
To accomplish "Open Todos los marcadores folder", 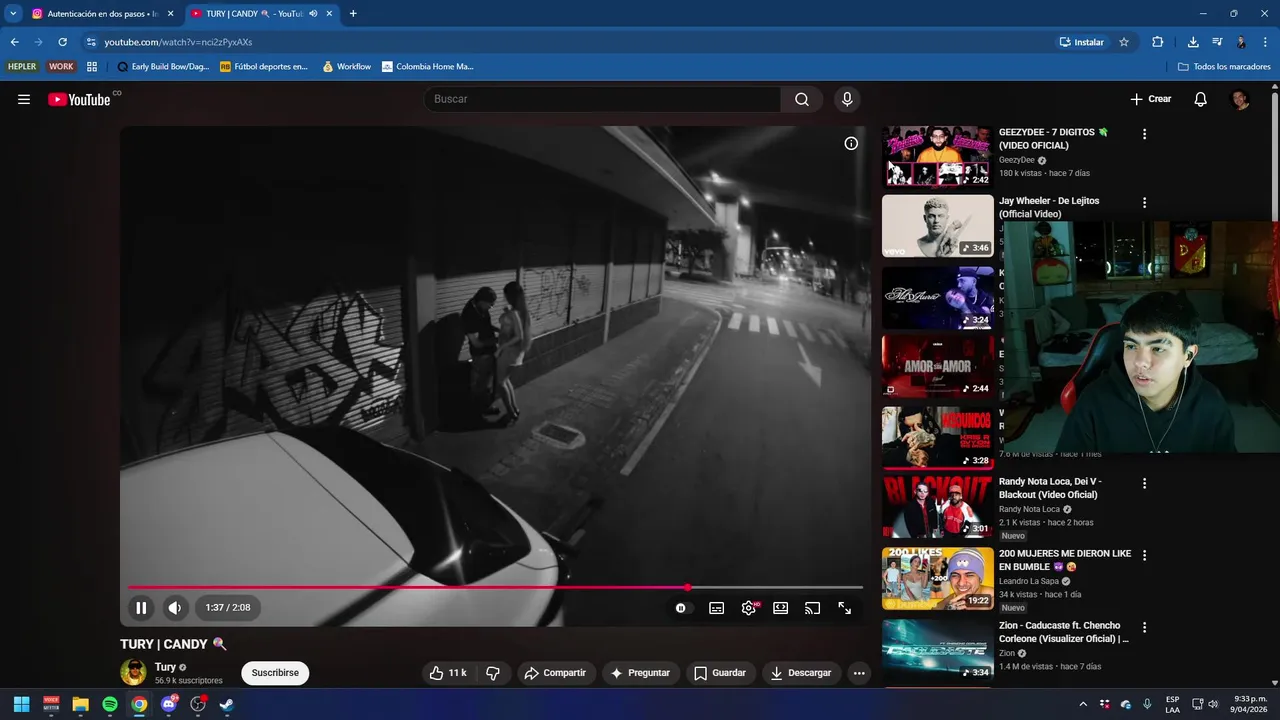I will click(x=1224, y=67).
